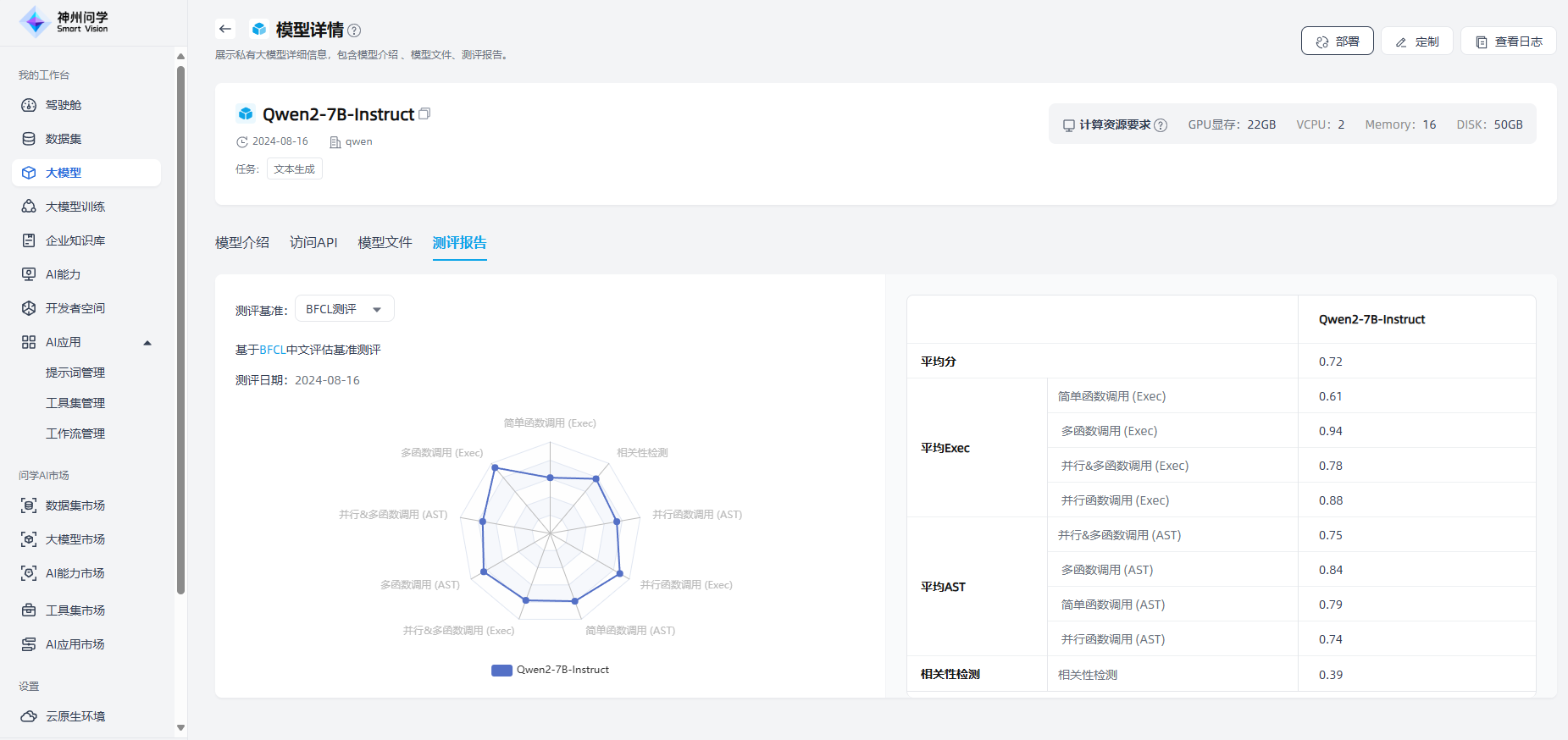Open the BFCL测评 benchmark dropdown
Screen dimensions: 1568x740
[x=344, y=309]
